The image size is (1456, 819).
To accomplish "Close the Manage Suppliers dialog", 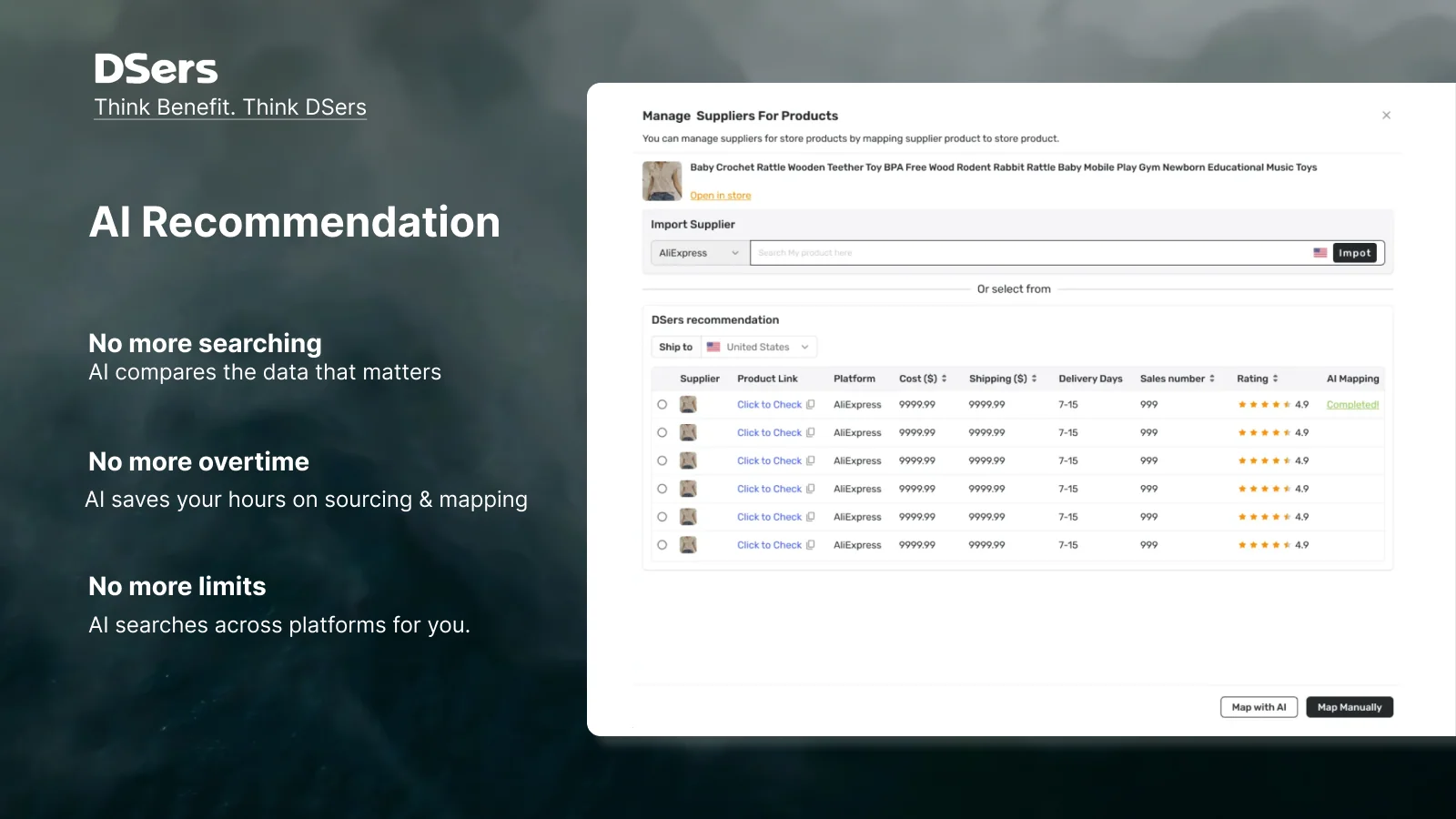I will coord(1386,116).
